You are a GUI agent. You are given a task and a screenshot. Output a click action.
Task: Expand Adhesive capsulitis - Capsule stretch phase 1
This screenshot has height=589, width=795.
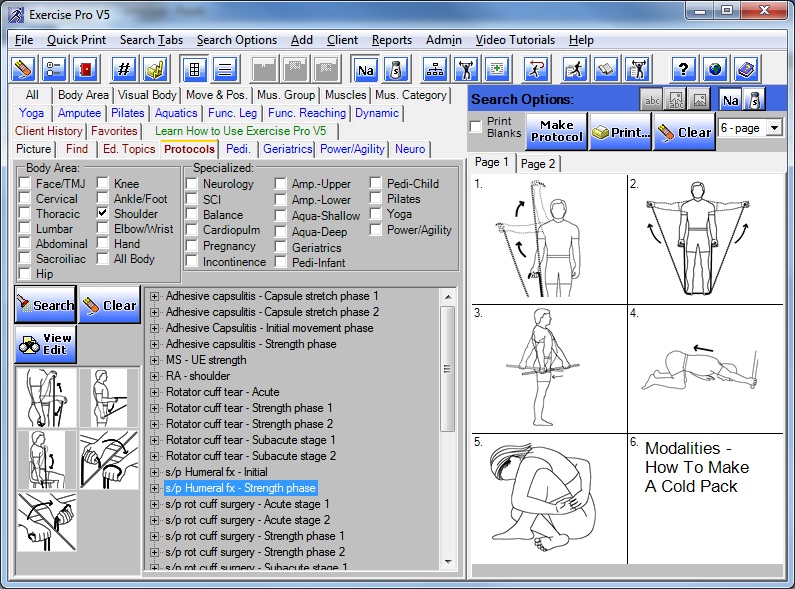pyautogui.click(x=154, y=296)
